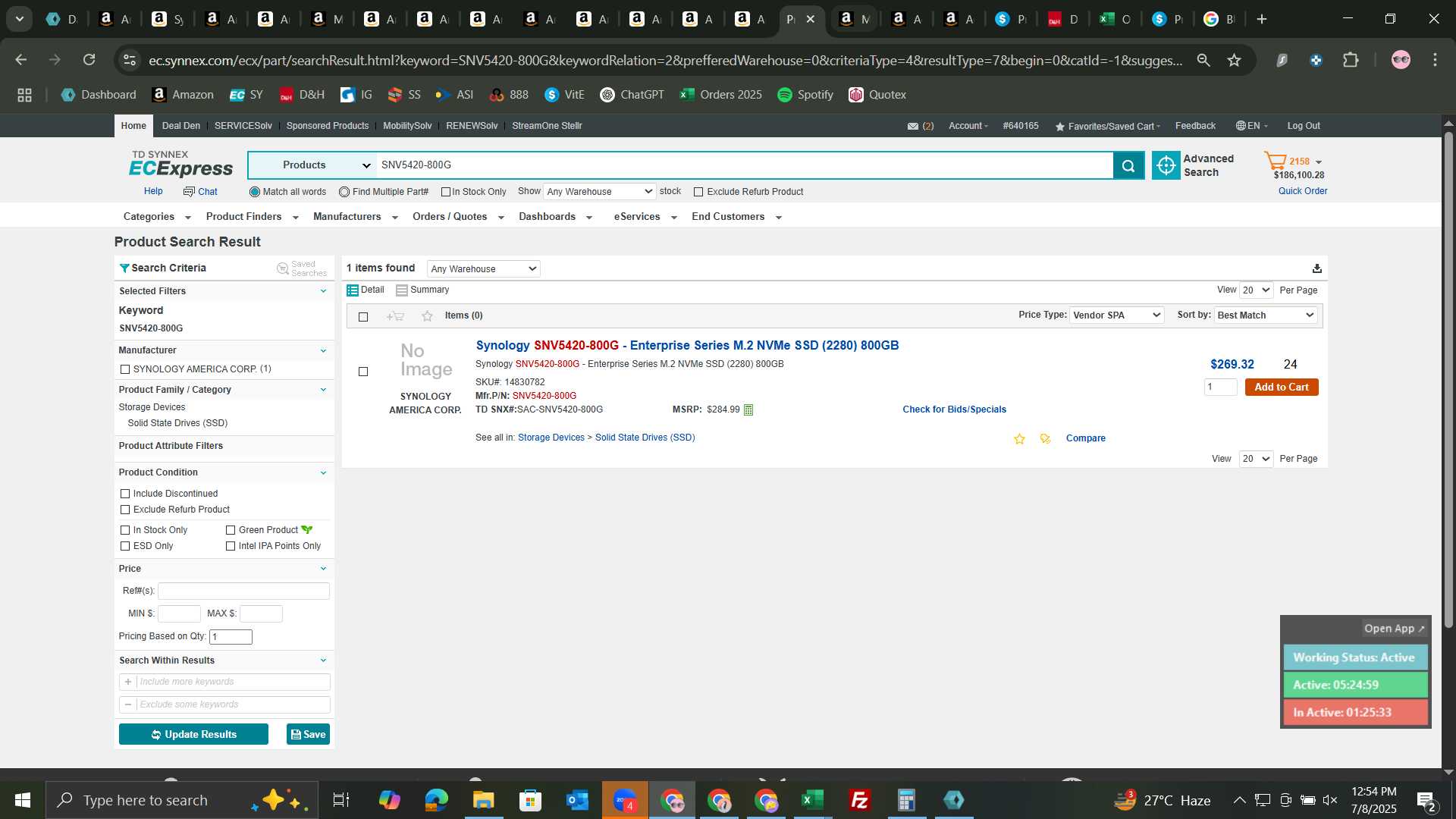
Task: Click add-to-cart icon in Items header bar
Action: click(395, 316)
